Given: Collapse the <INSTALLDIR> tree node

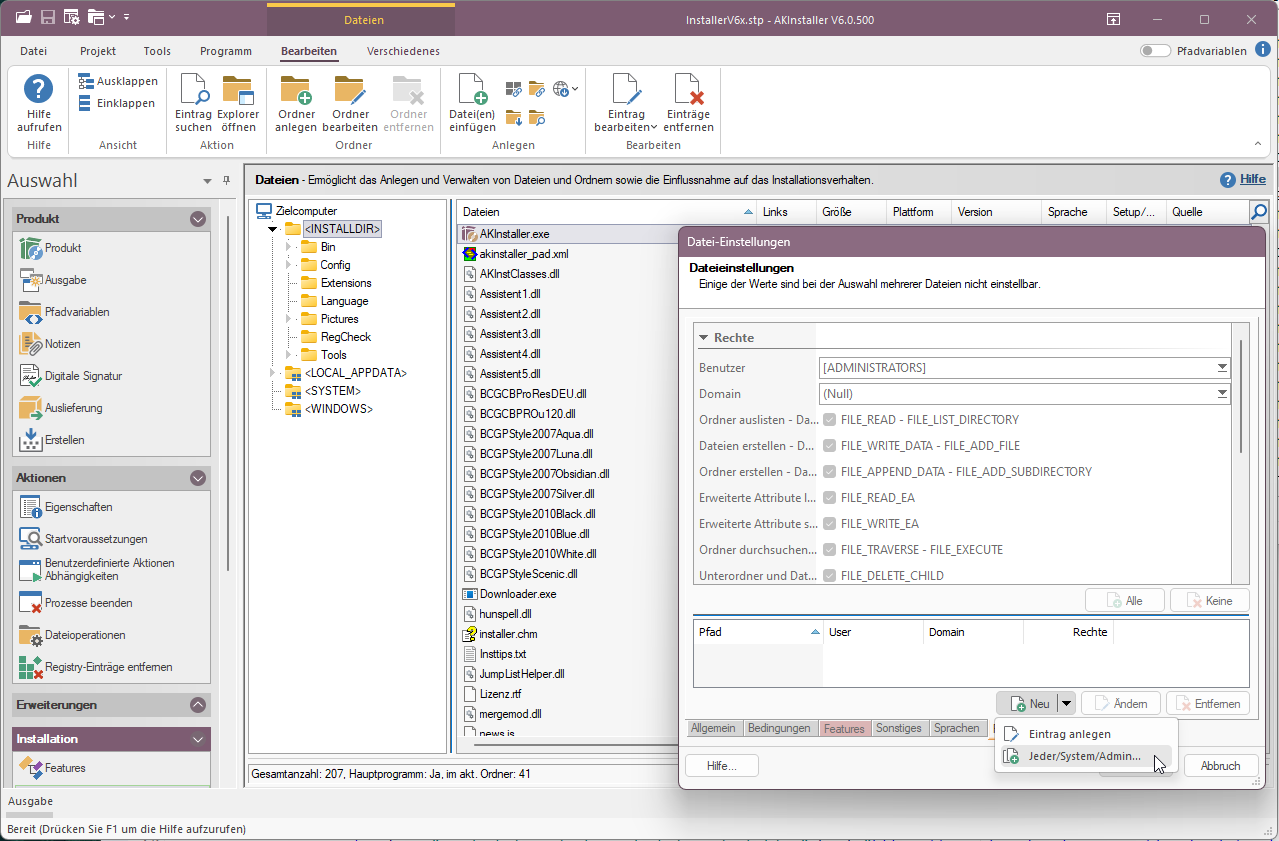Looking at the screenshot, I should 272,230.
